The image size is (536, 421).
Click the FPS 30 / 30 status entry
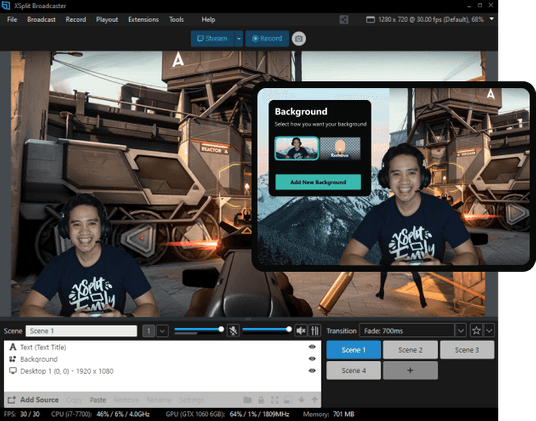(22, 414)
